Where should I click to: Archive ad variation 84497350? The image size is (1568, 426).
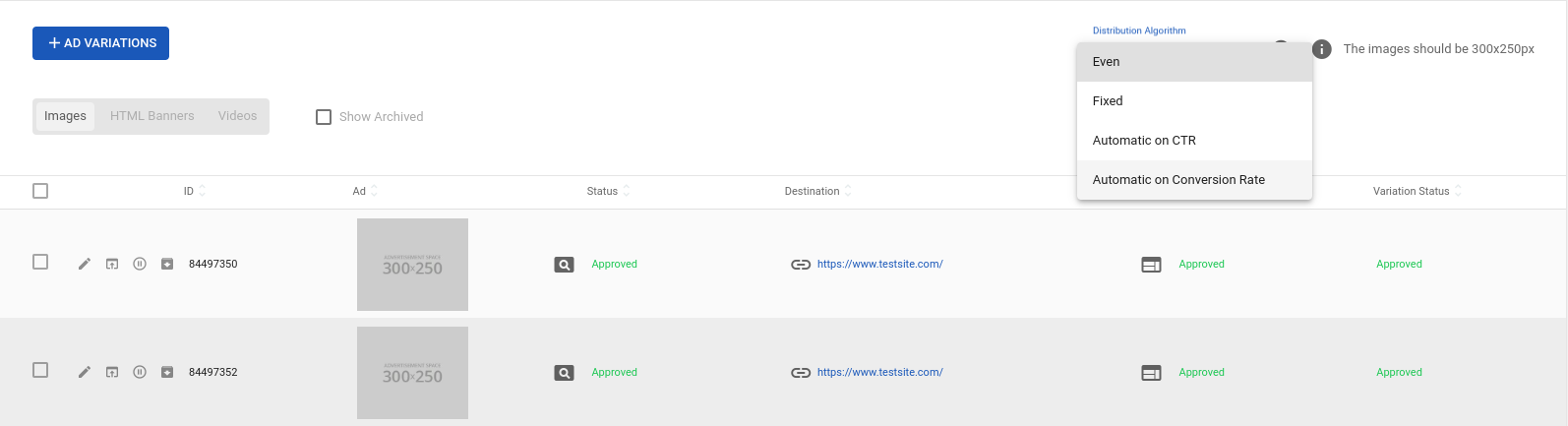click(167, 264)
